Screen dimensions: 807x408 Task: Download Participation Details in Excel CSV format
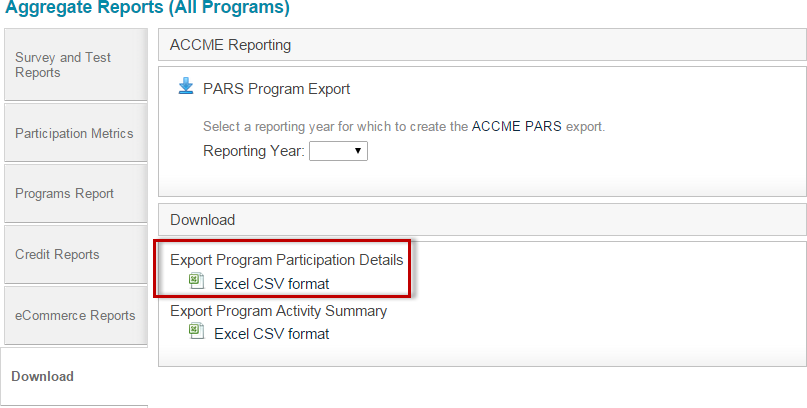pyautogui.click(x=272, y=284)
